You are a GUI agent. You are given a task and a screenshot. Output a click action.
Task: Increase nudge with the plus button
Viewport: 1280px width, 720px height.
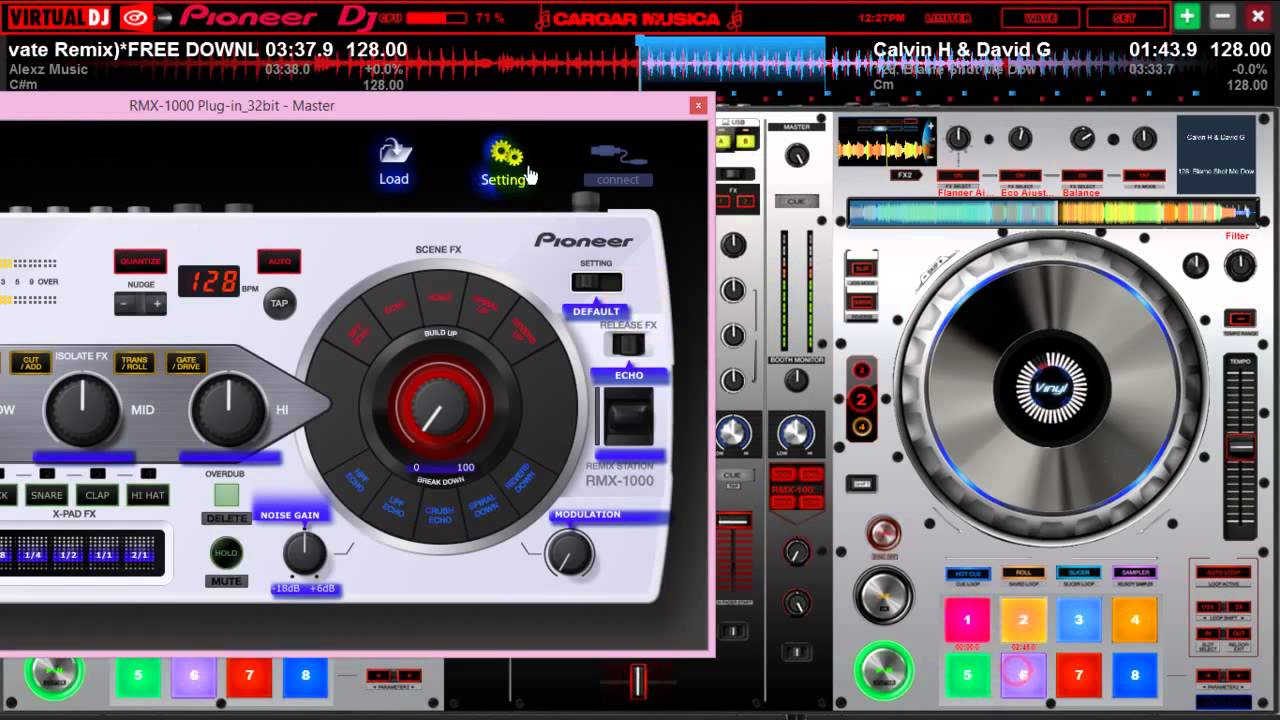pyautogui.click(x=156, y=304)
